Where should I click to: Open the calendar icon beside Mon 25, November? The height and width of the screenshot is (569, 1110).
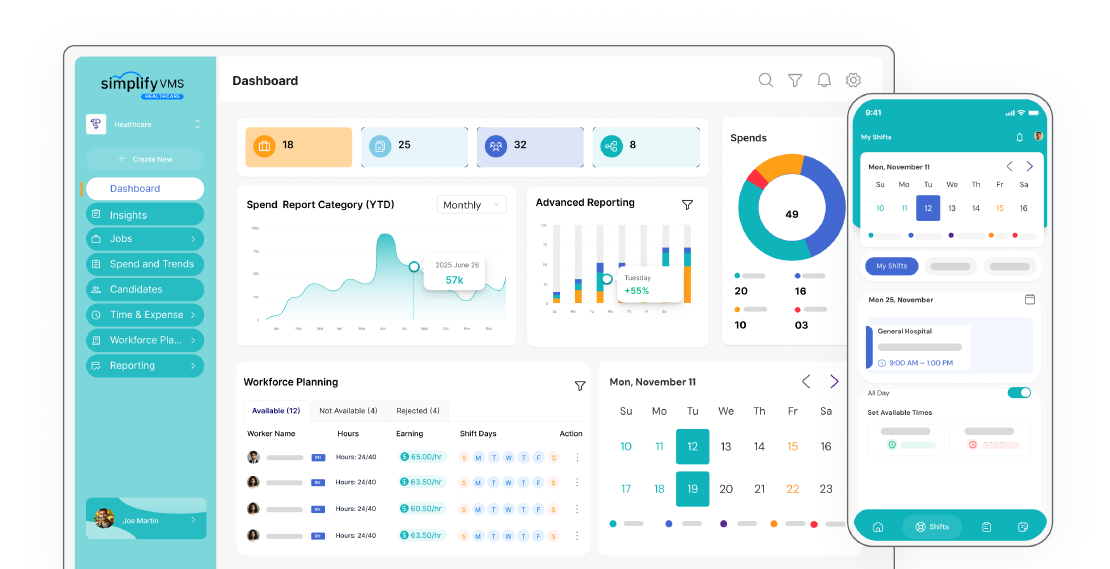[x=1030, y=299]
